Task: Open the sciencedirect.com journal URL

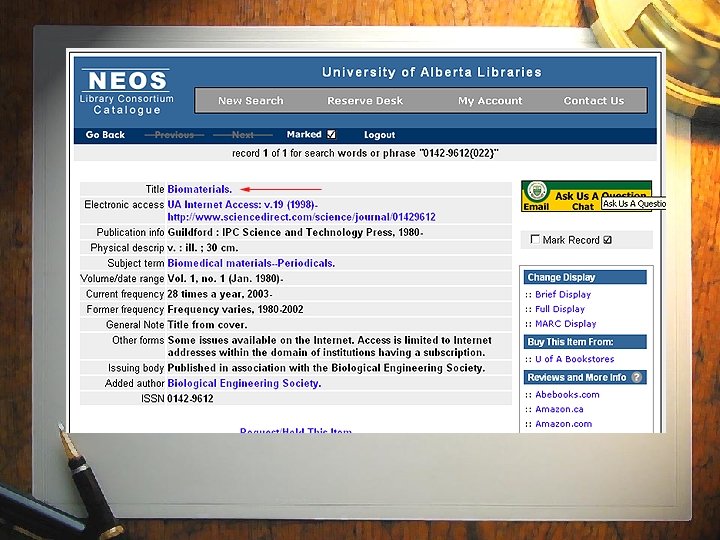Action: pos(302,217)
